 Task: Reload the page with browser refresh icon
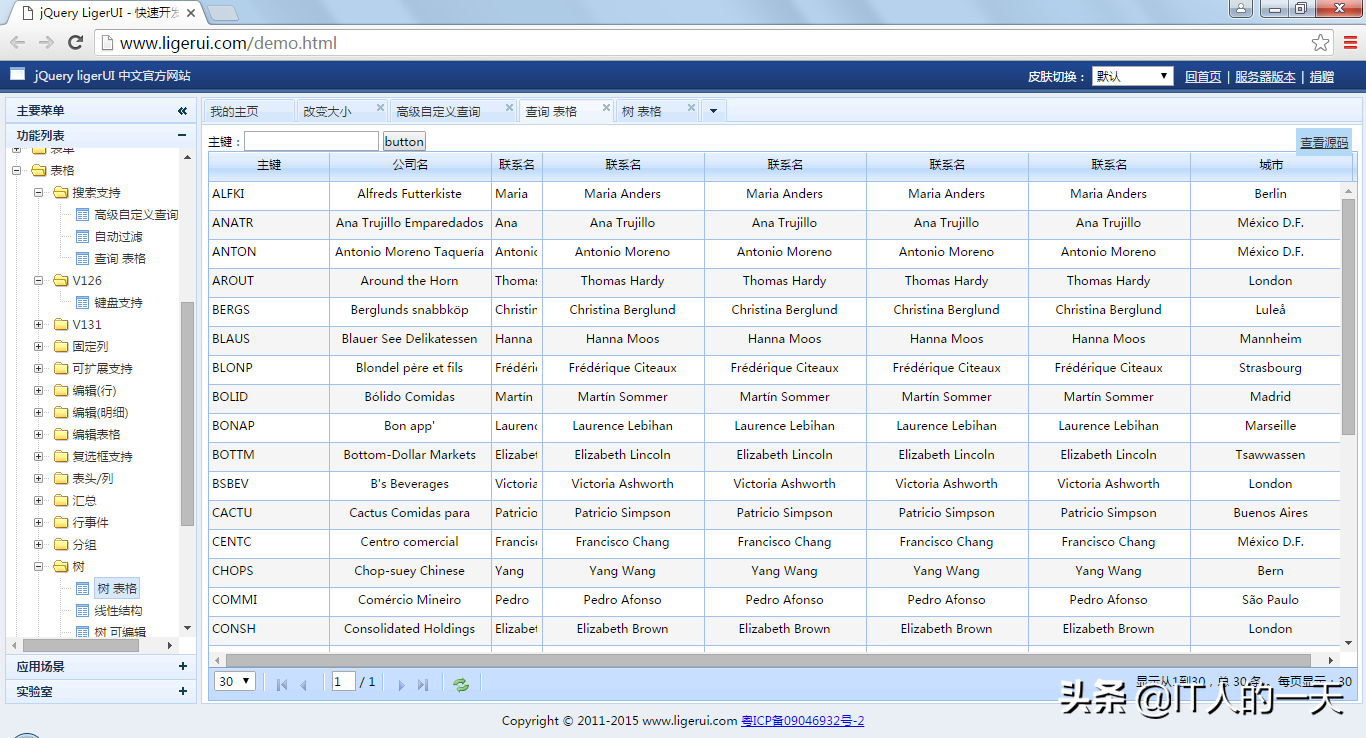[x=75, y=43]
